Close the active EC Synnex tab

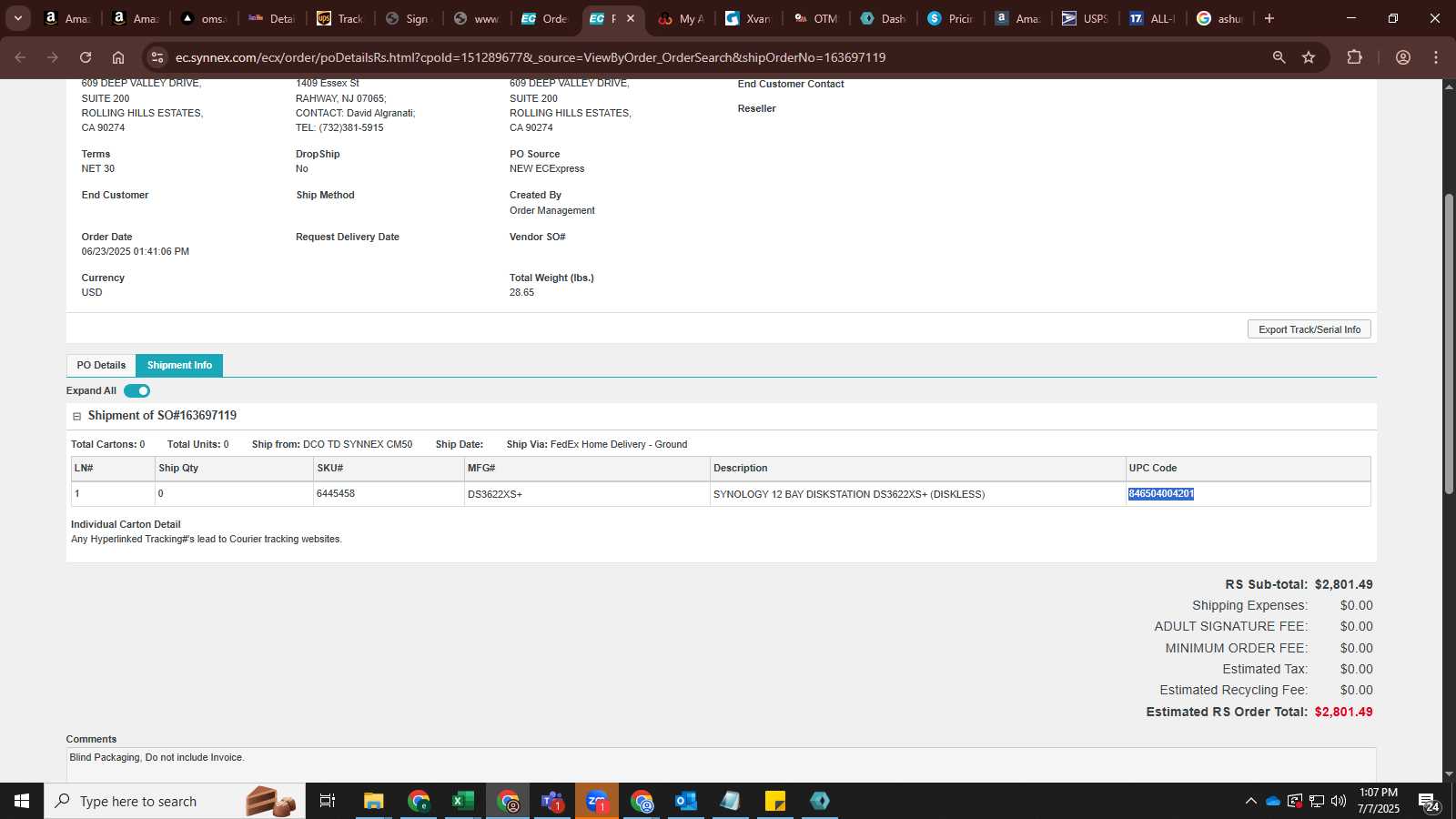pos(631,18)
